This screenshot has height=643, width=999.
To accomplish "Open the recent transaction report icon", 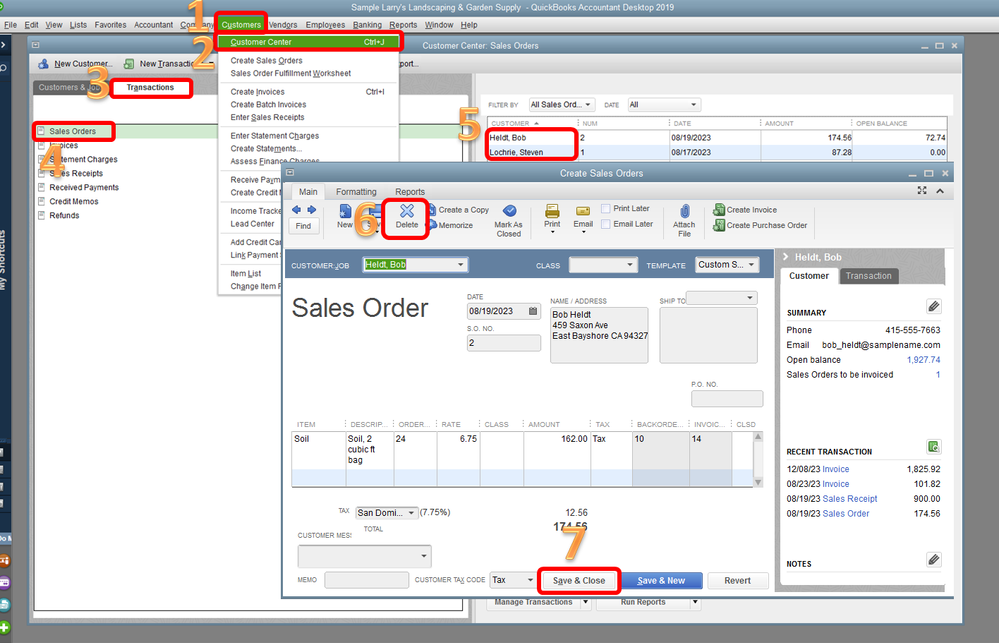I will (933, 447).
